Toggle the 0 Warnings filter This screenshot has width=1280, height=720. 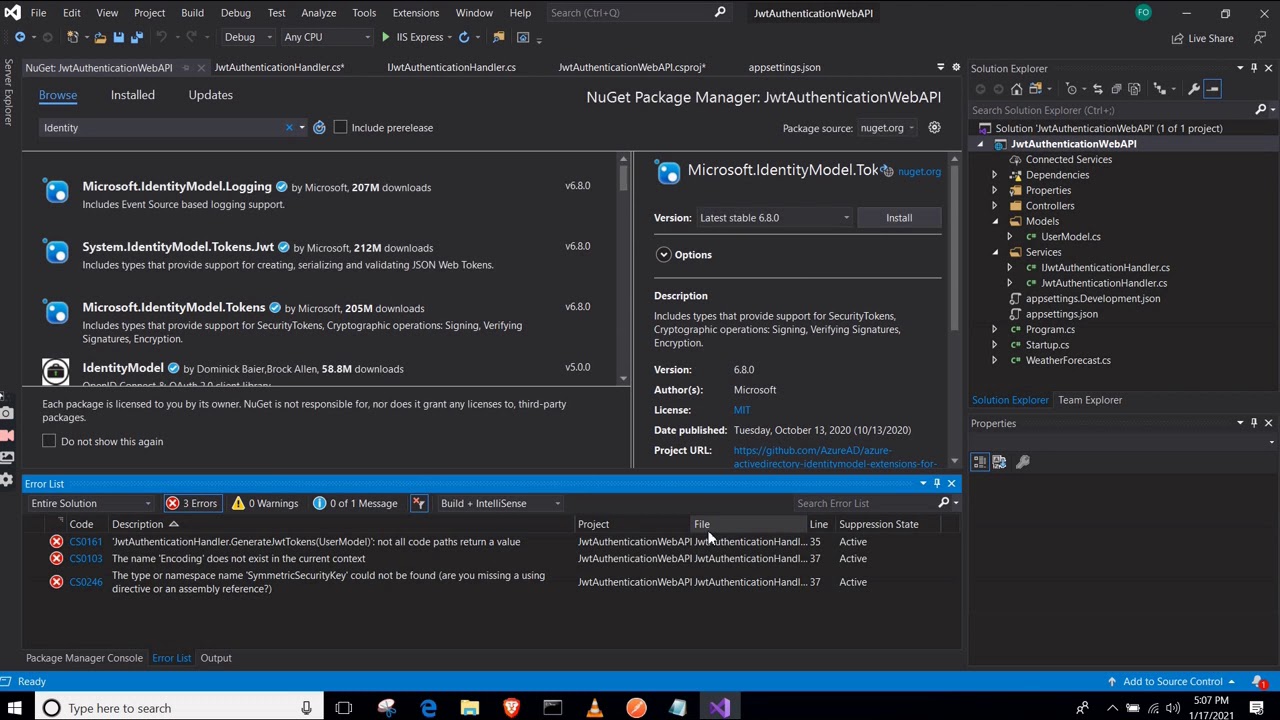[x=265, y=503]
